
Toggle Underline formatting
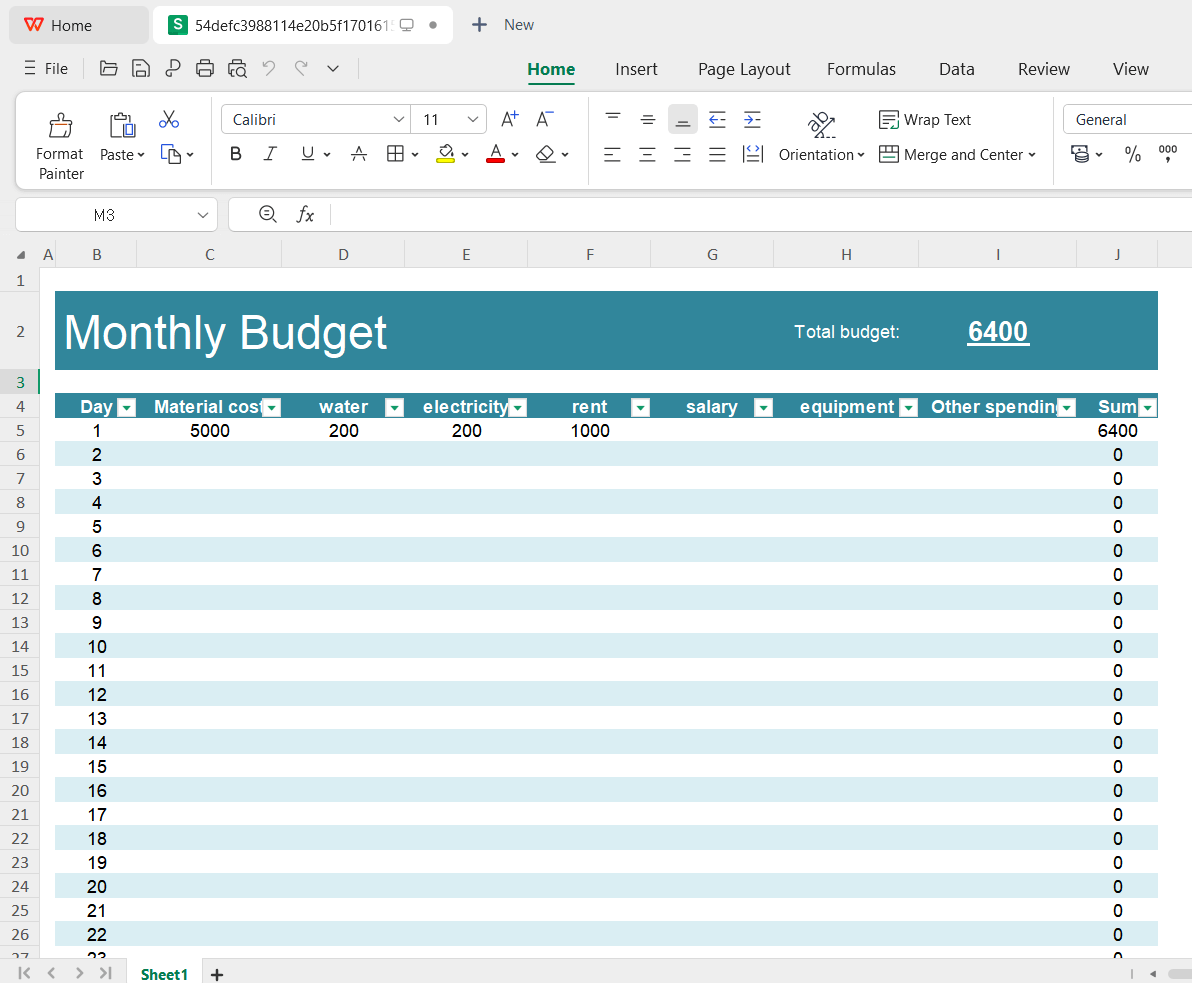click(x=307, y=154)
